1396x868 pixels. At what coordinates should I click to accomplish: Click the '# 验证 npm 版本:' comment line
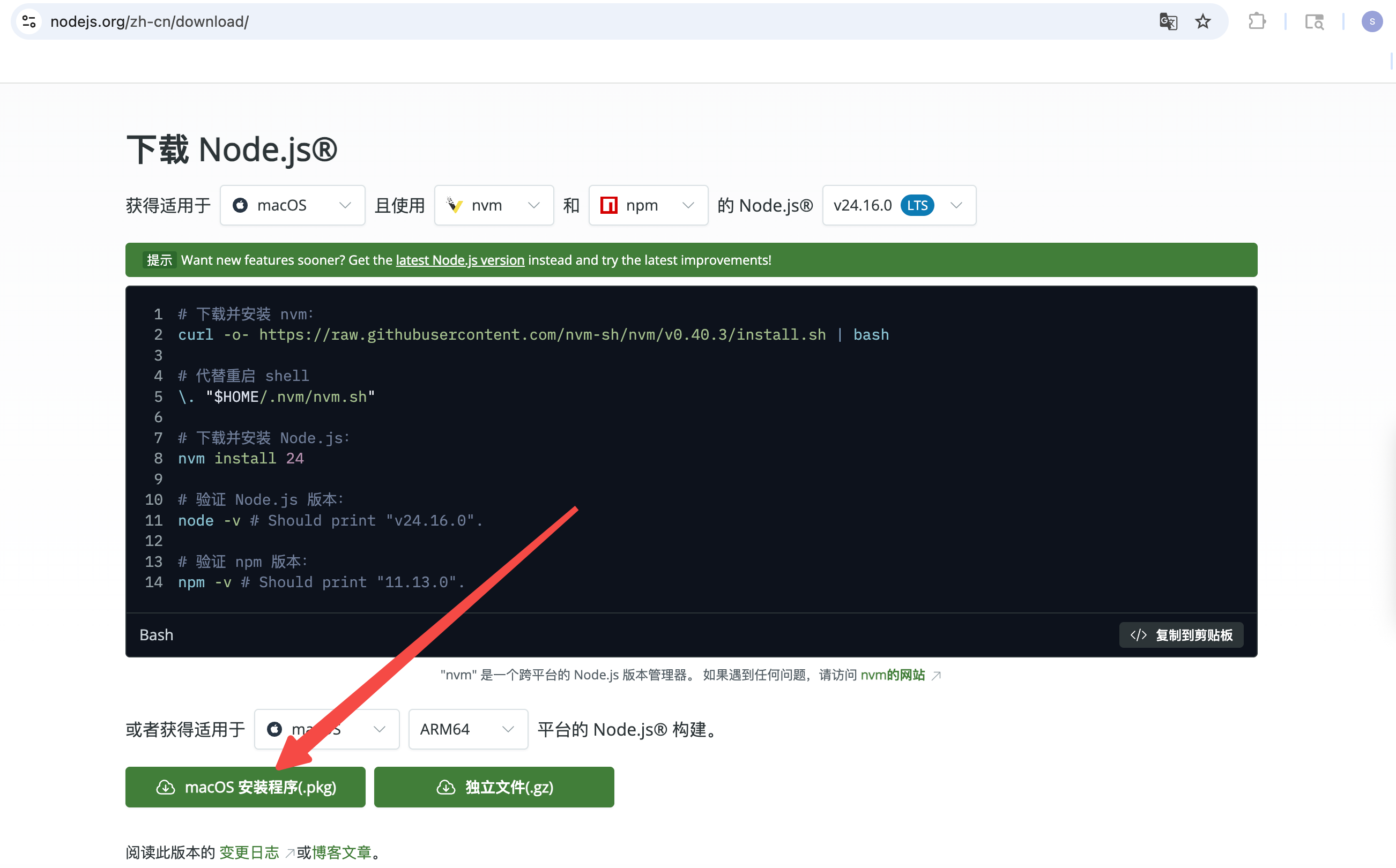(x=243, y=562)
